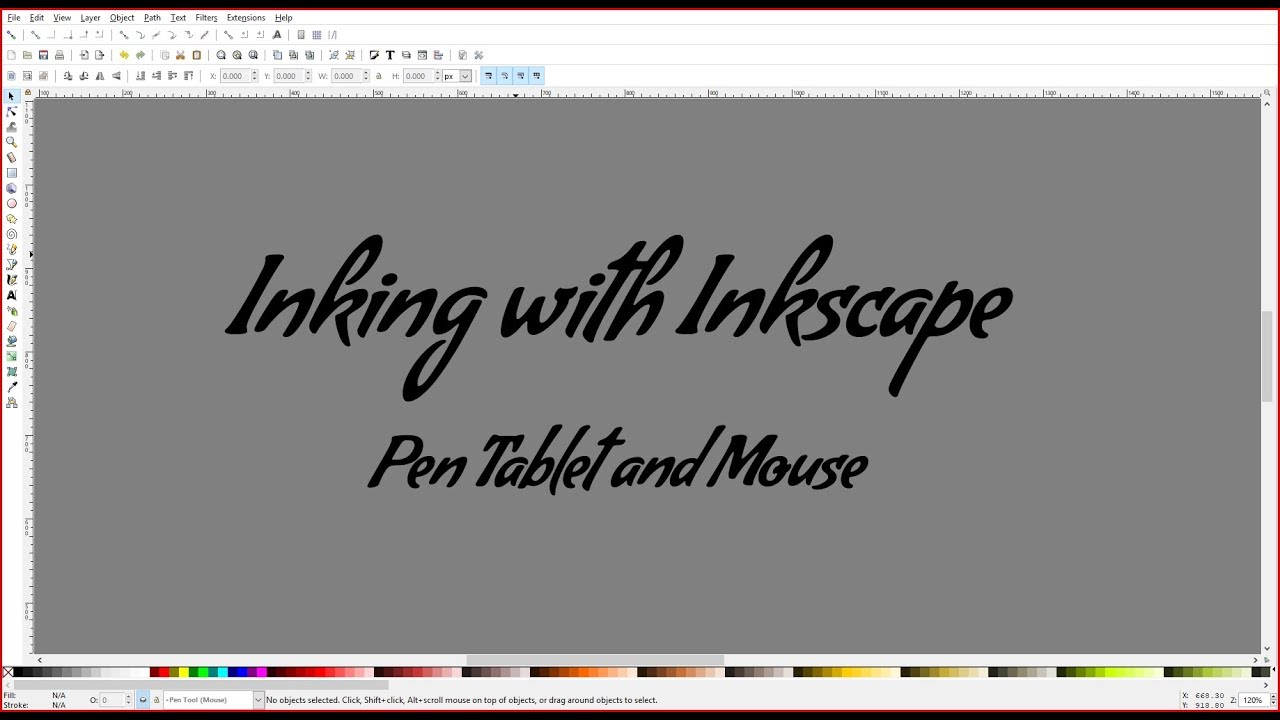Choose the Star and polygon tool
The height and width of the screenshot is (720, 1280).
[x=11, y=218]
